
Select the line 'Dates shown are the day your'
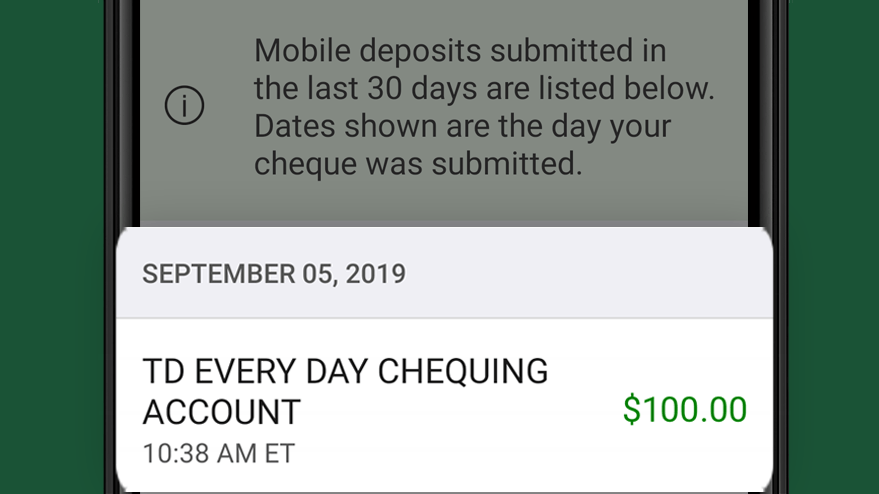(462, 126)
